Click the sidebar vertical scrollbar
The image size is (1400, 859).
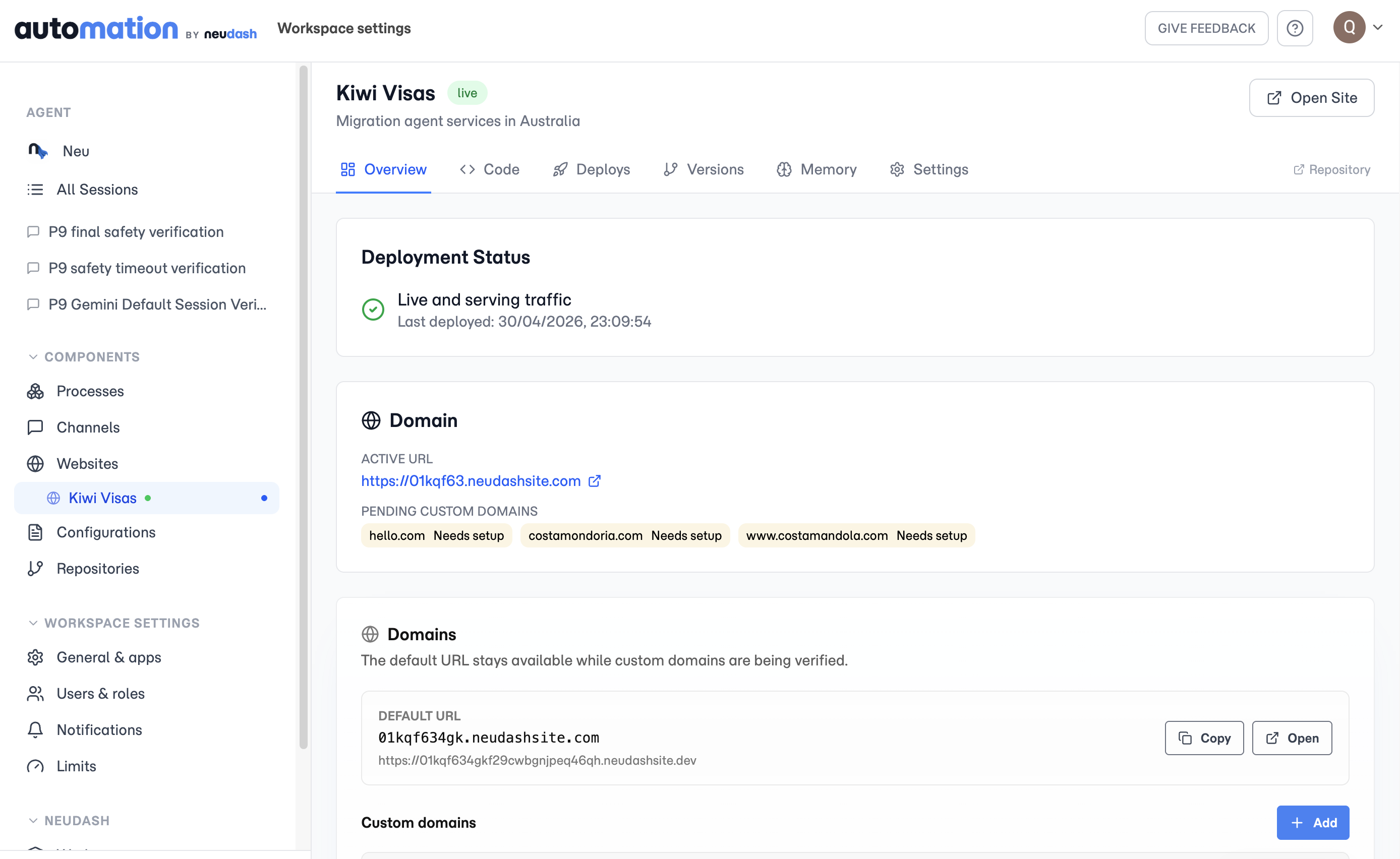tap(304, 407)
